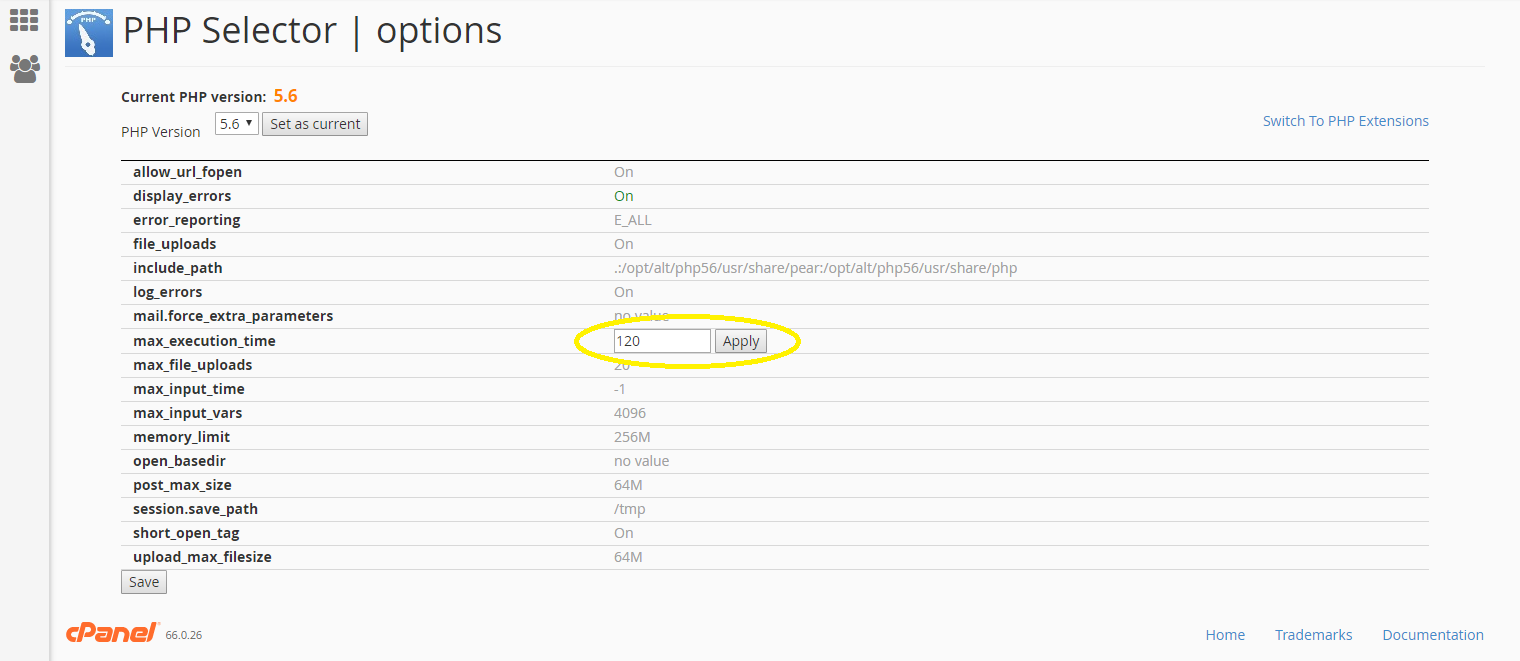Apply the max_execution_time value
This screenshot has width=1520, height=661.
(741, 341)
